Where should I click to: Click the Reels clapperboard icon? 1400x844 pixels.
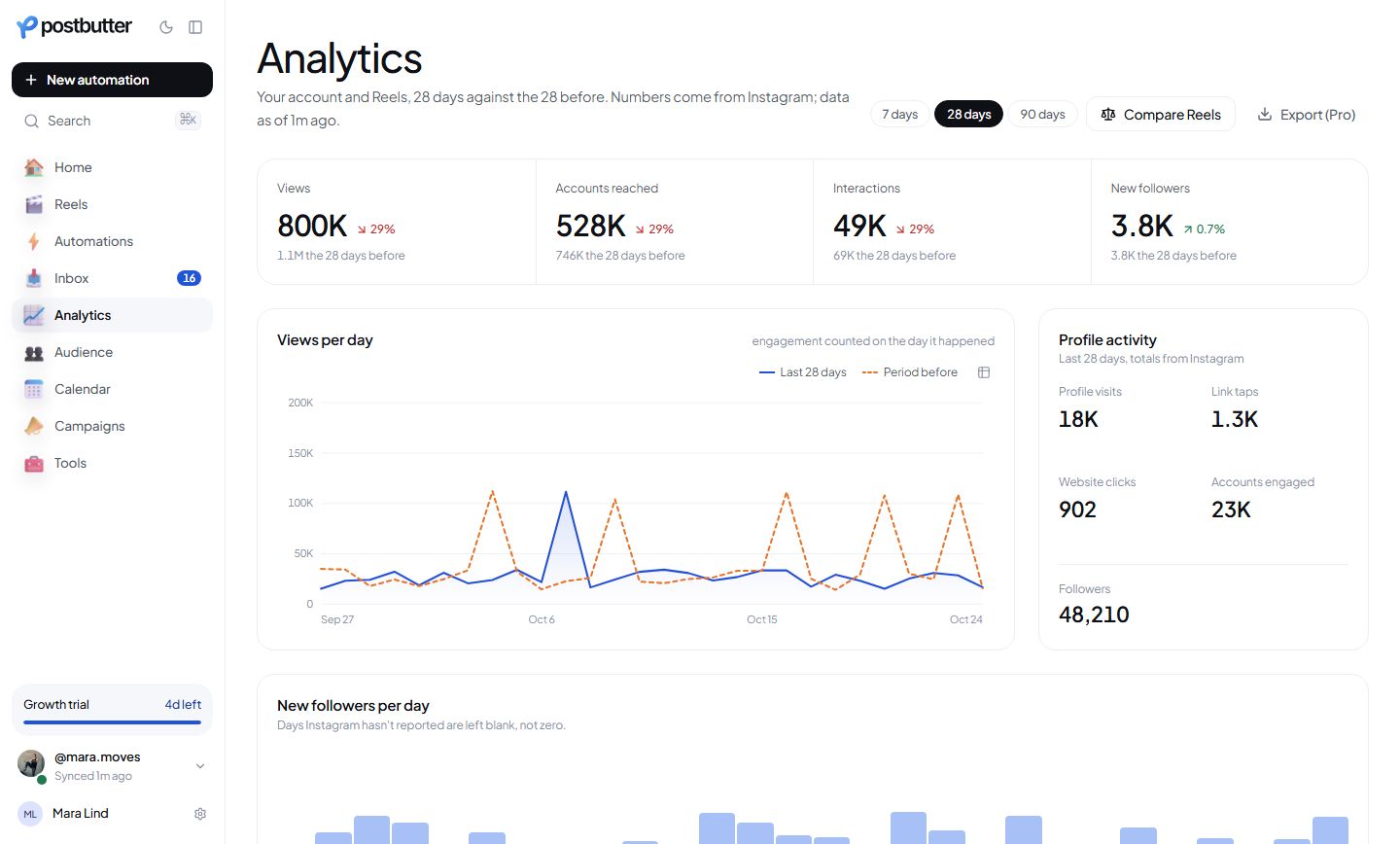click(34, 204)
